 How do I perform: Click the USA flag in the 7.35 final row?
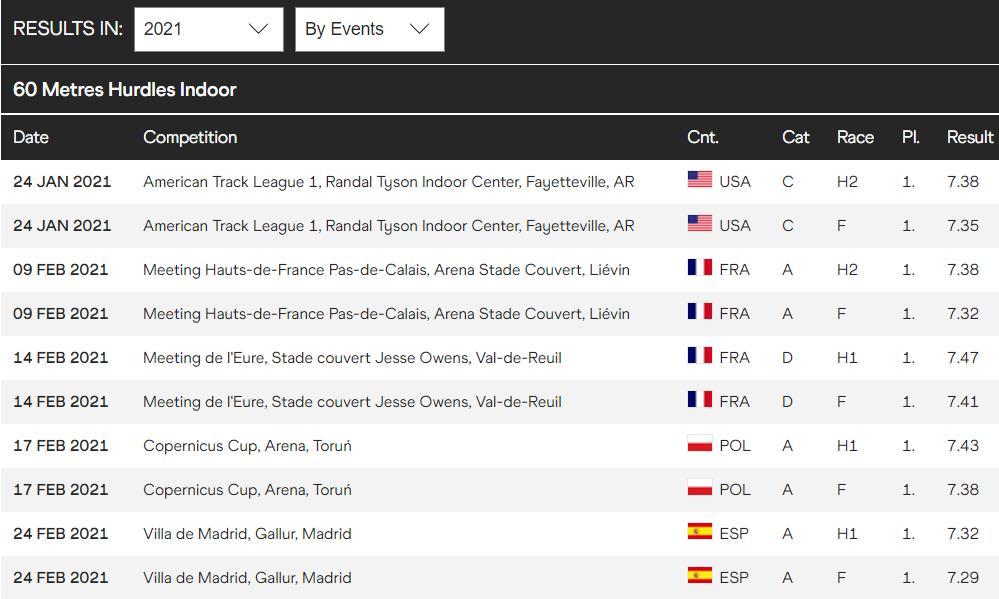click(x=700, y=224)
